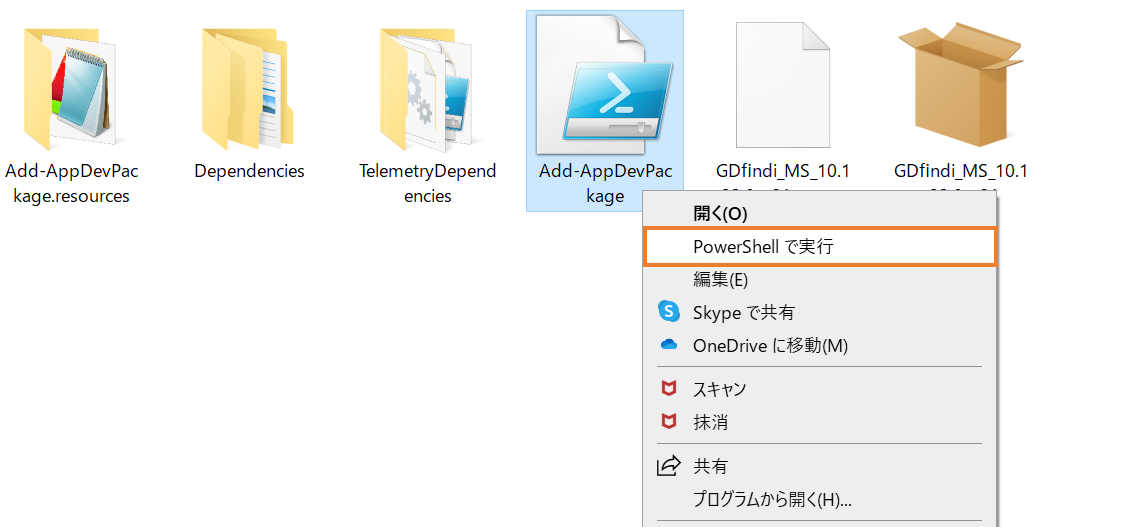The height and width of the screenshot is (527, 1136).
Task: Select the TelemetryDependencies folder icon
Action: point(427,87)
